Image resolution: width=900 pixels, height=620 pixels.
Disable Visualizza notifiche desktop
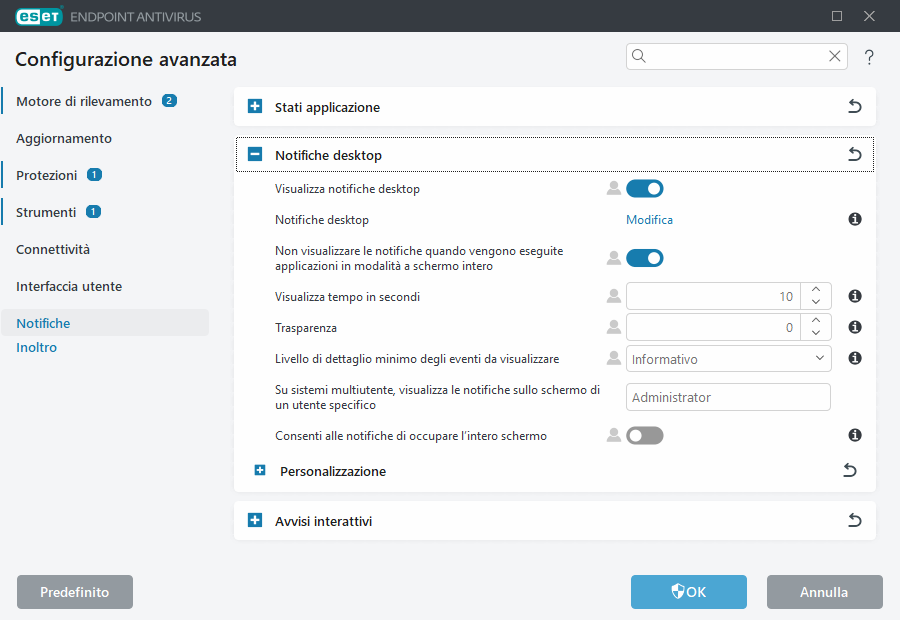click(645, 188)
